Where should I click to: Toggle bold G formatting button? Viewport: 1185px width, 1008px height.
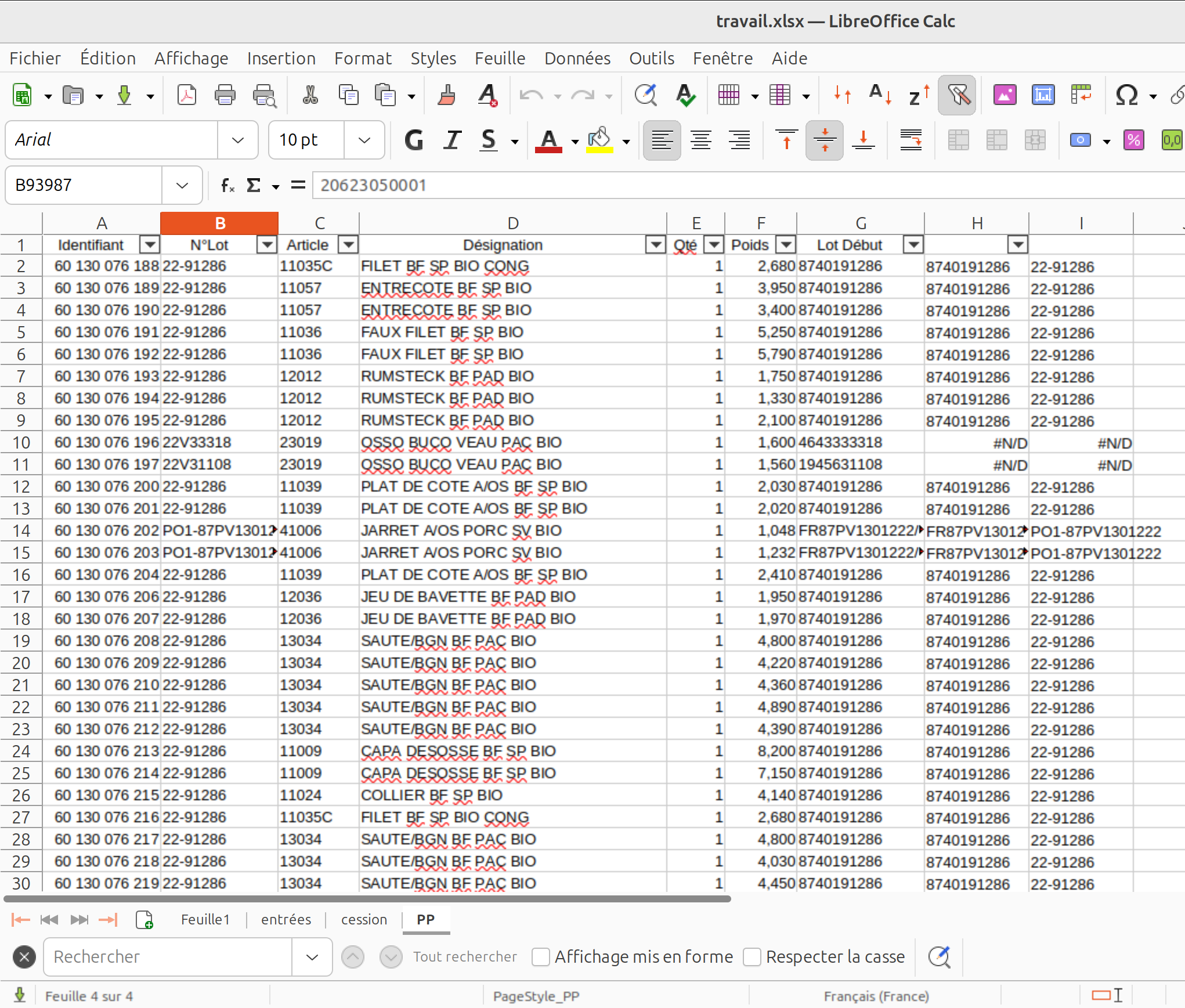414,140
